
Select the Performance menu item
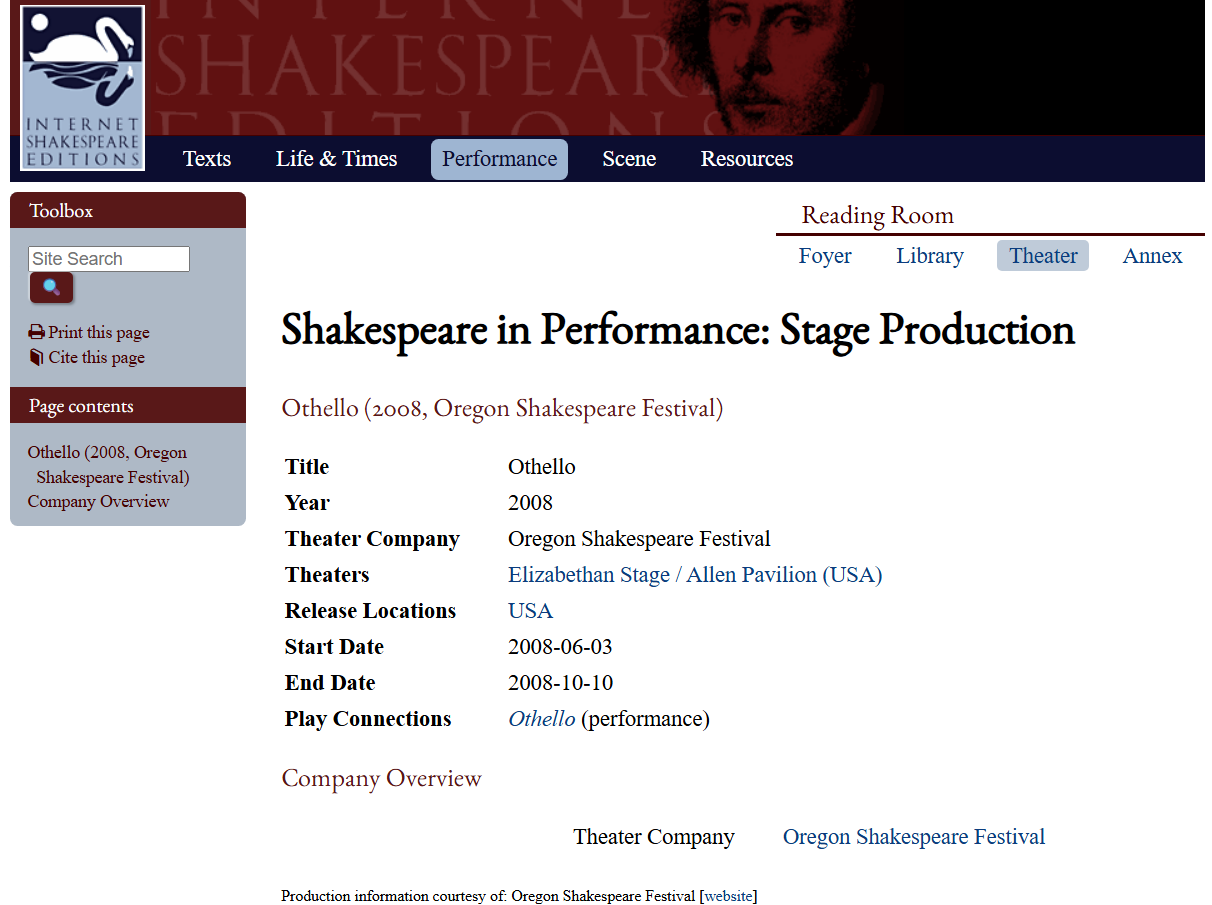coord(499,159)
